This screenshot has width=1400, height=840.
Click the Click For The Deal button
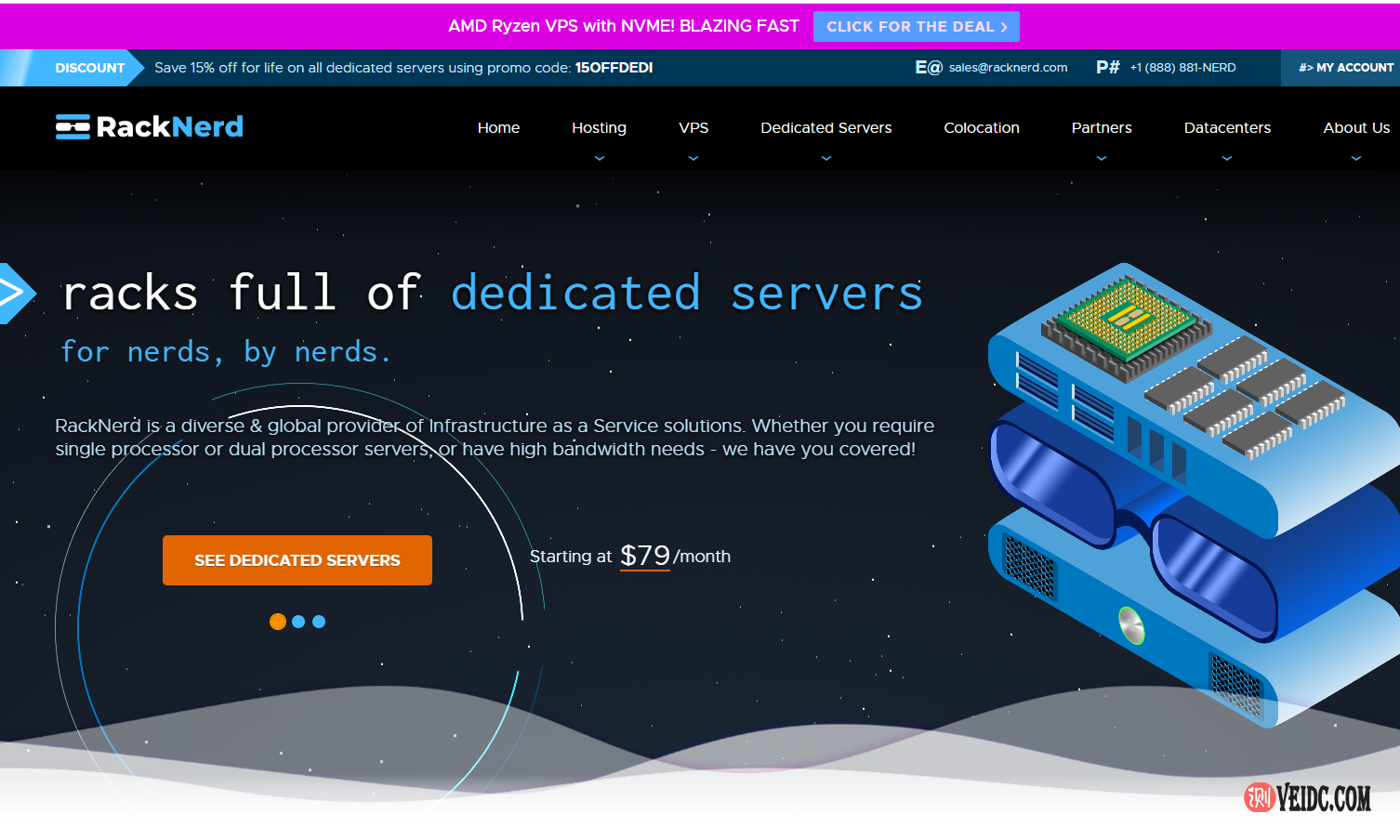click(916, 27)
